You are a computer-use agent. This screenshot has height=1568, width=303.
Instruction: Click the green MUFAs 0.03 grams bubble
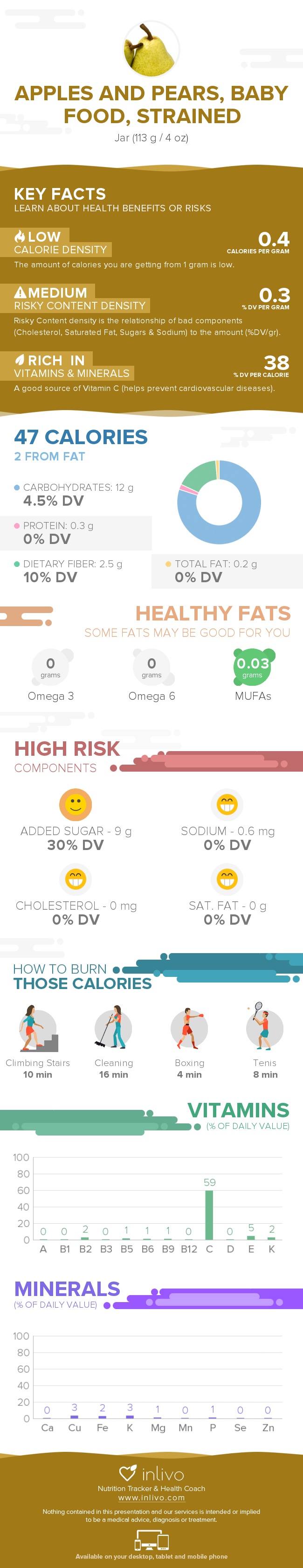[x=253, y=666]
